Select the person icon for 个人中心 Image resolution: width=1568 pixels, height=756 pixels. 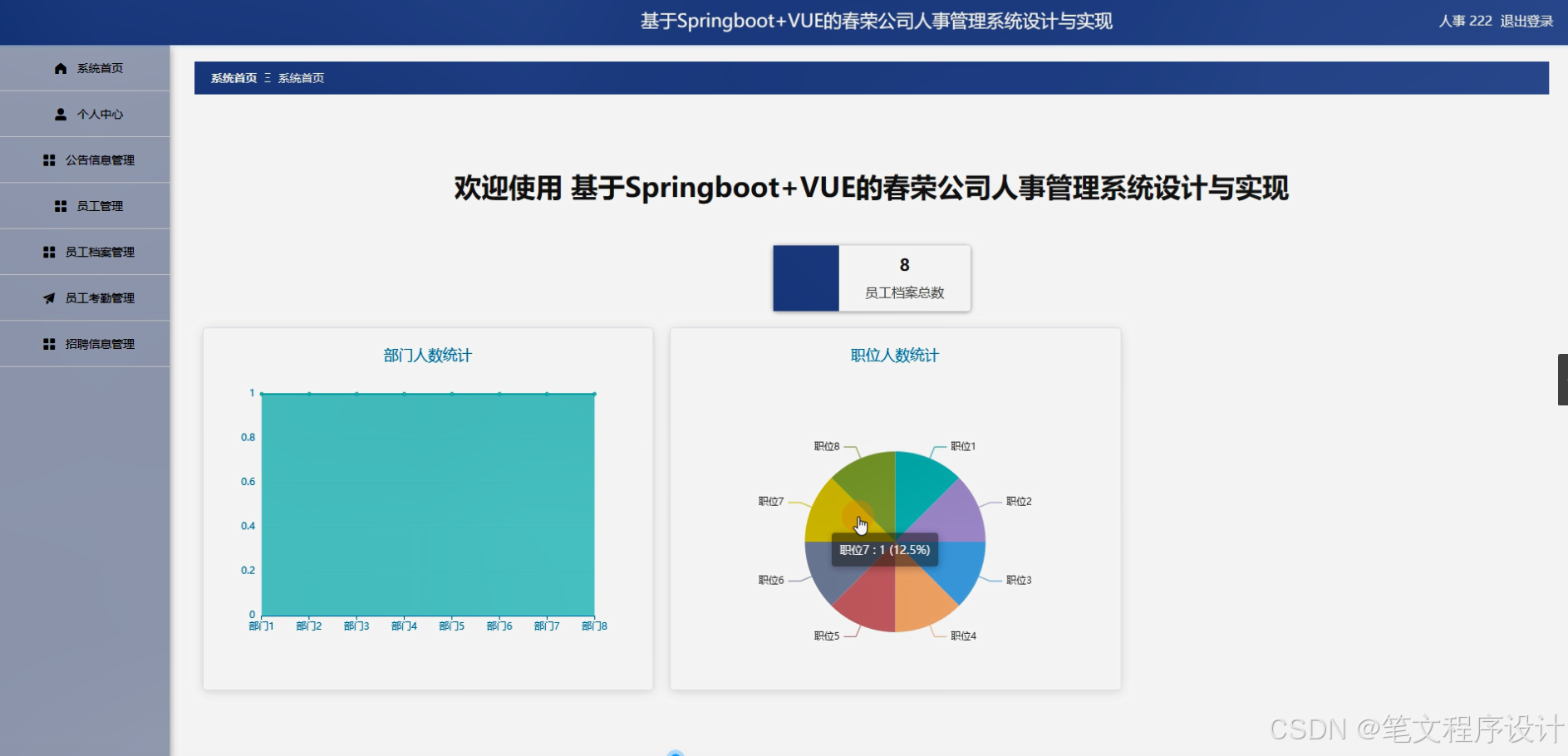[59, 114]
